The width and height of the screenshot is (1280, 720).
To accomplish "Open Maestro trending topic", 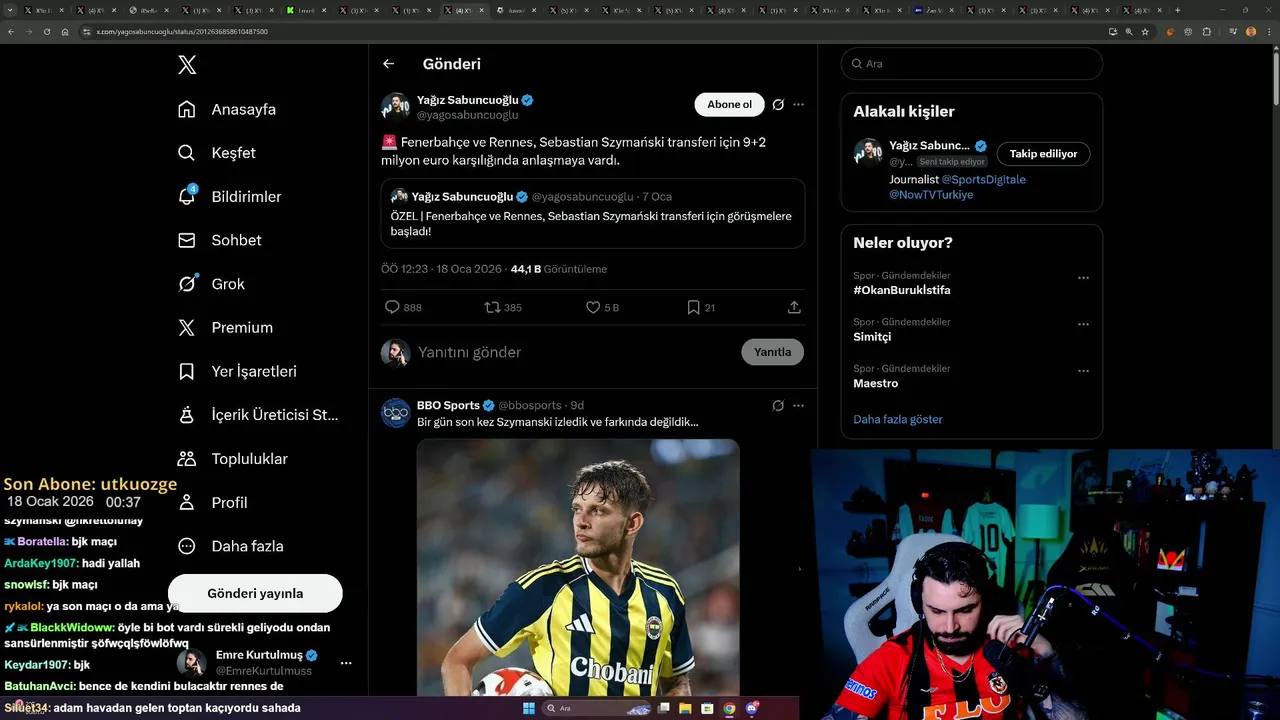I will tap(875, 383).
